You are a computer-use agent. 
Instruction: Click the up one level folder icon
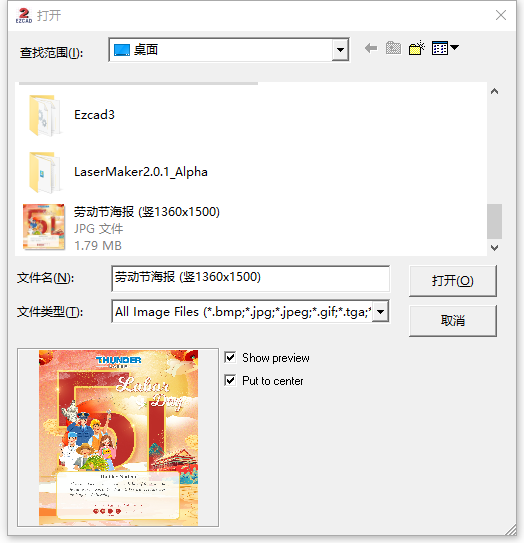(x=393, y=48)
